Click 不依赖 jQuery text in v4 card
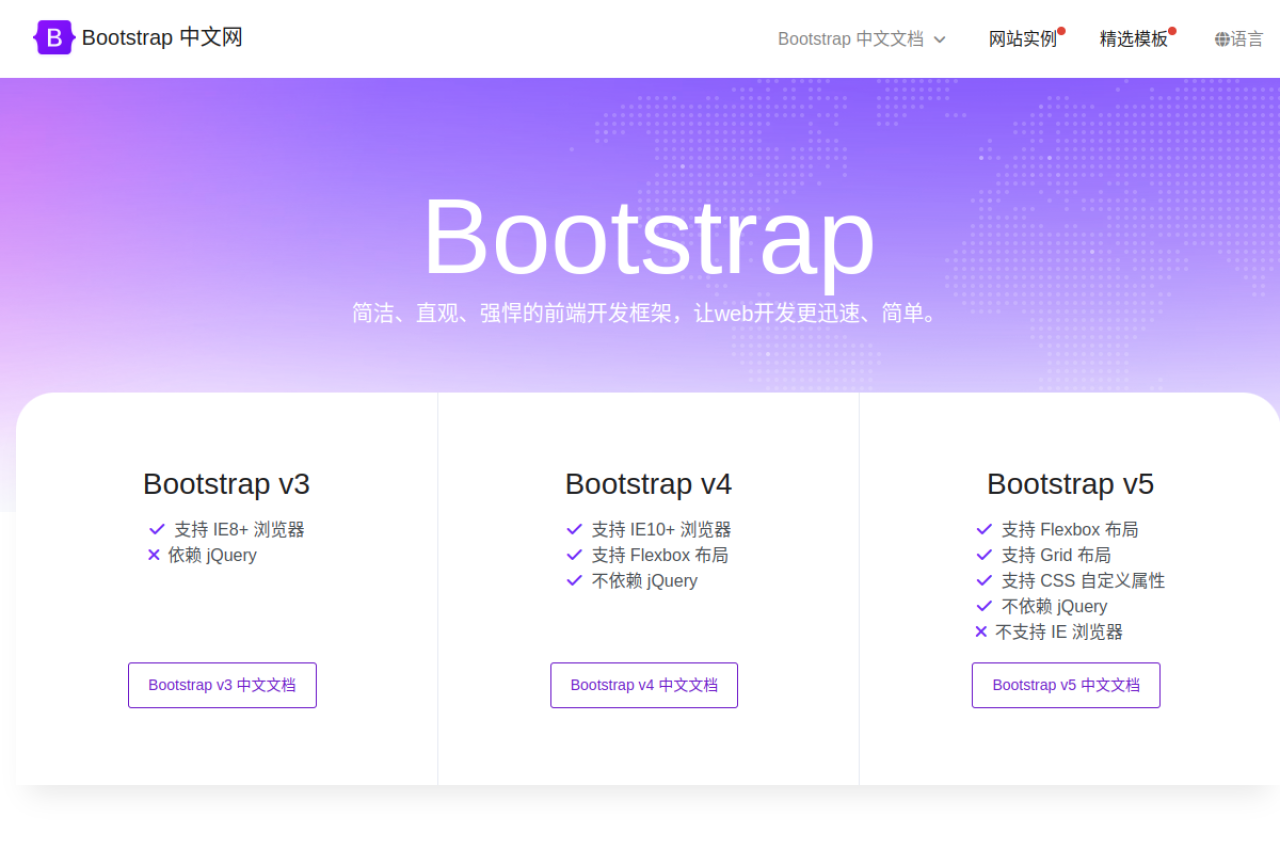Viewport: 1280px width, 853px height. pos(645,581)
